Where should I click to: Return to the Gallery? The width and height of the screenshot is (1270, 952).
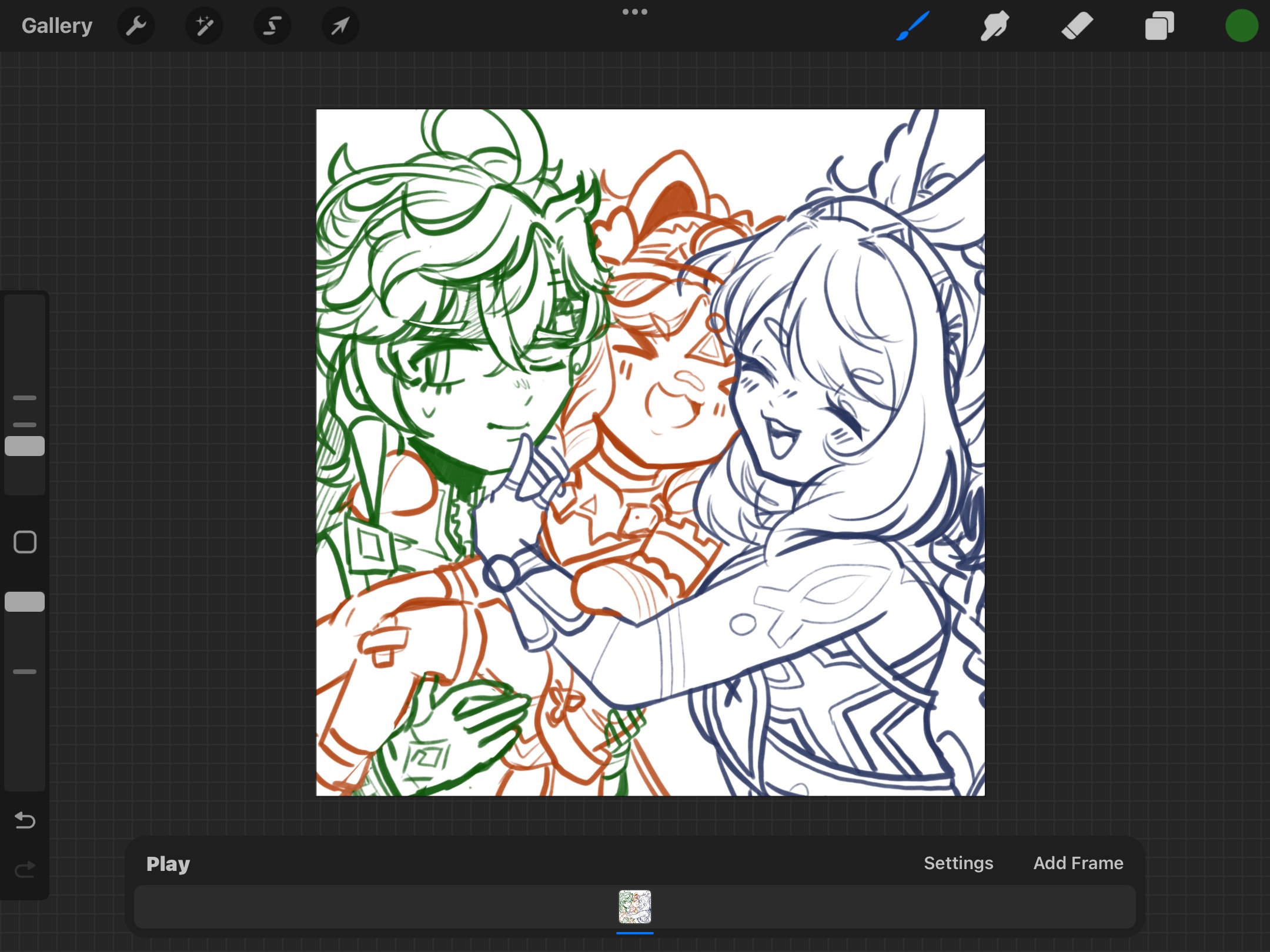[57, 26]
